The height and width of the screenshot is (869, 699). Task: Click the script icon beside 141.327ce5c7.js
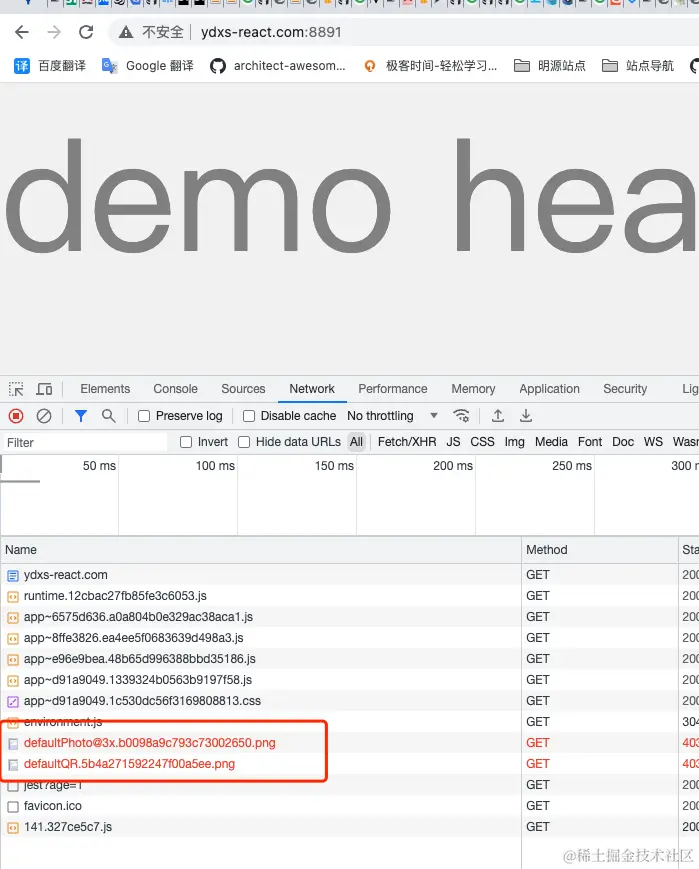[x=13, y=827]
